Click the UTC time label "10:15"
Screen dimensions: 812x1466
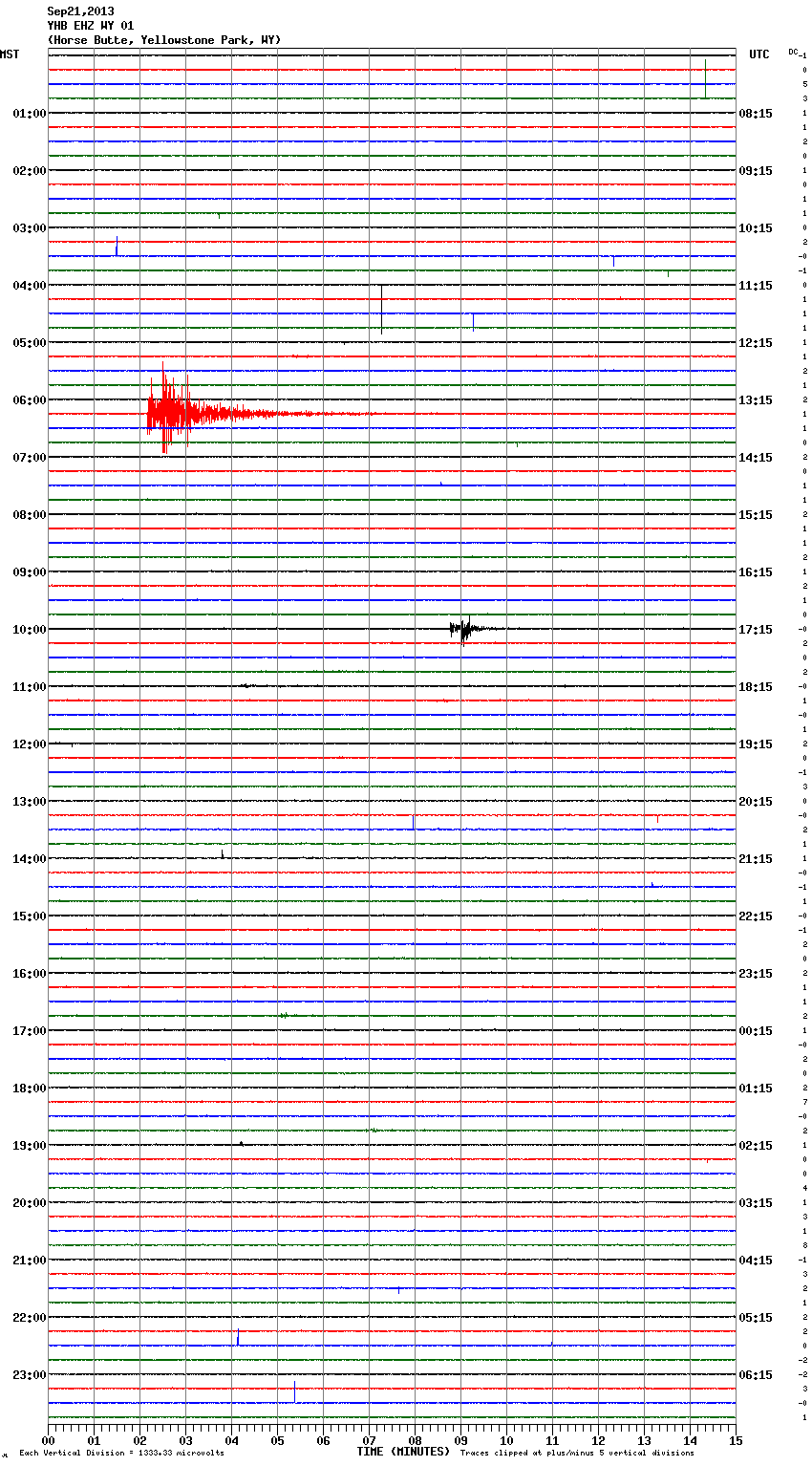[x=756, y=228]
